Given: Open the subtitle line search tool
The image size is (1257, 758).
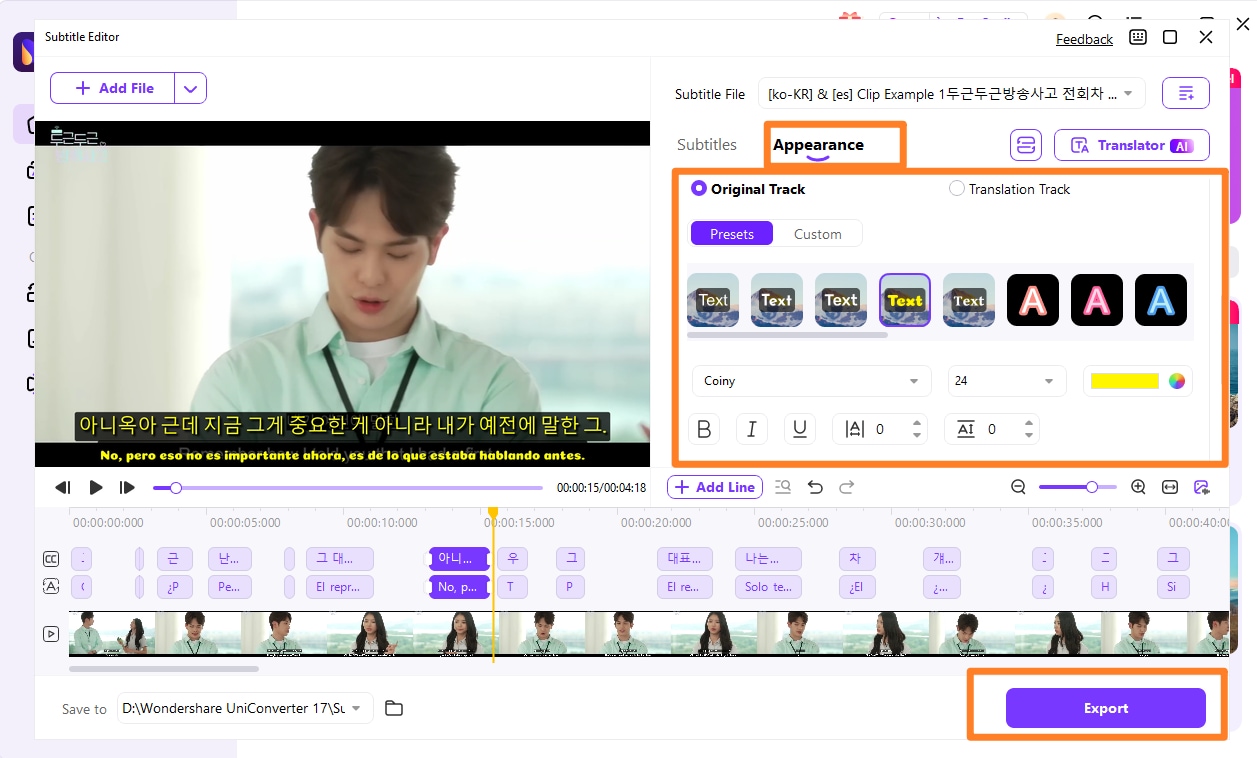Looking at the screenshot, I should click(x=783, y=487).
